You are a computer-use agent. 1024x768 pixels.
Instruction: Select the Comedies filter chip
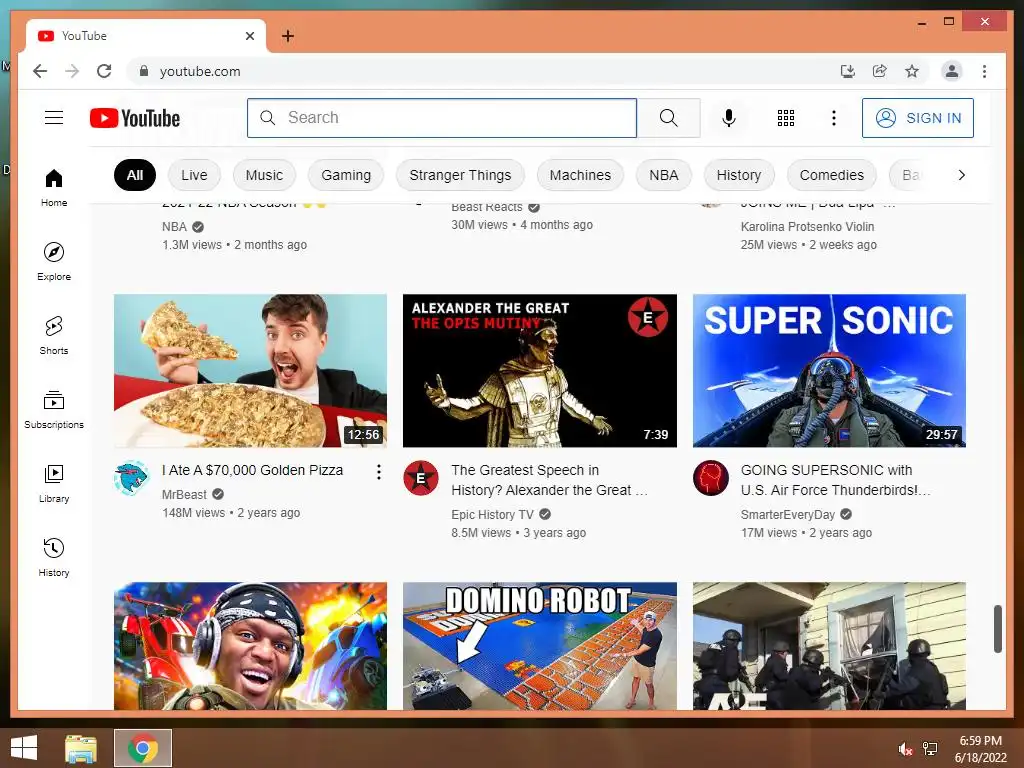pos(831,175)
